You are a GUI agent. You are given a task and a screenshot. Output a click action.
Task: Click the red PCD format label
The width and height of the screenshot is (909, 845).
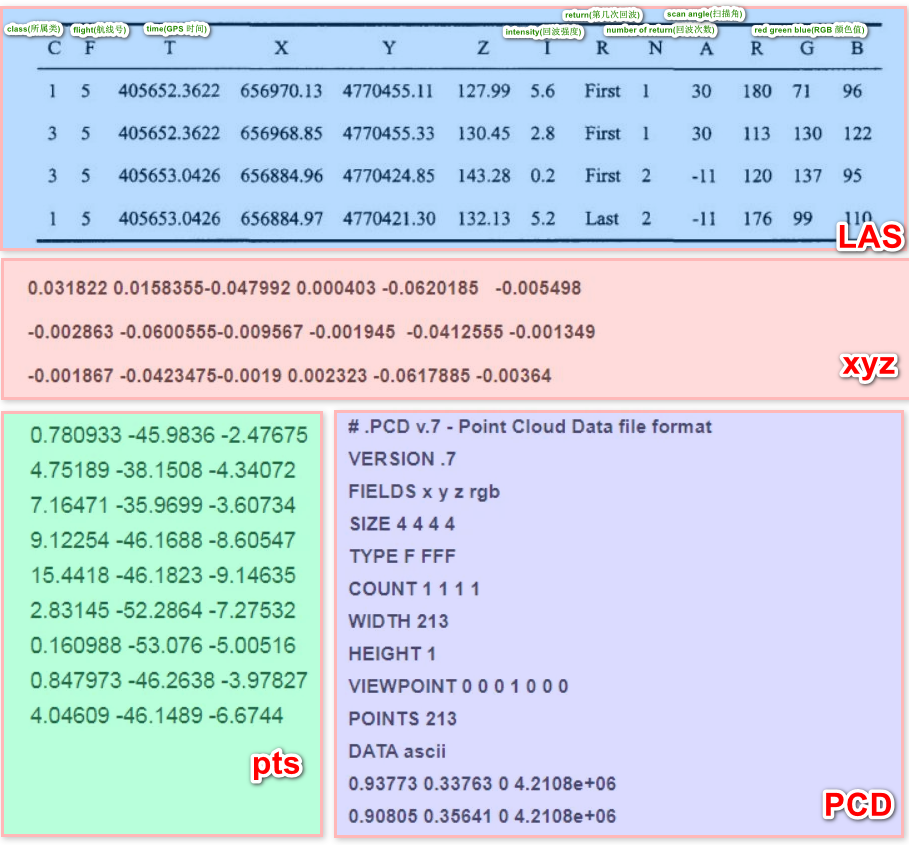pos(857,805)
